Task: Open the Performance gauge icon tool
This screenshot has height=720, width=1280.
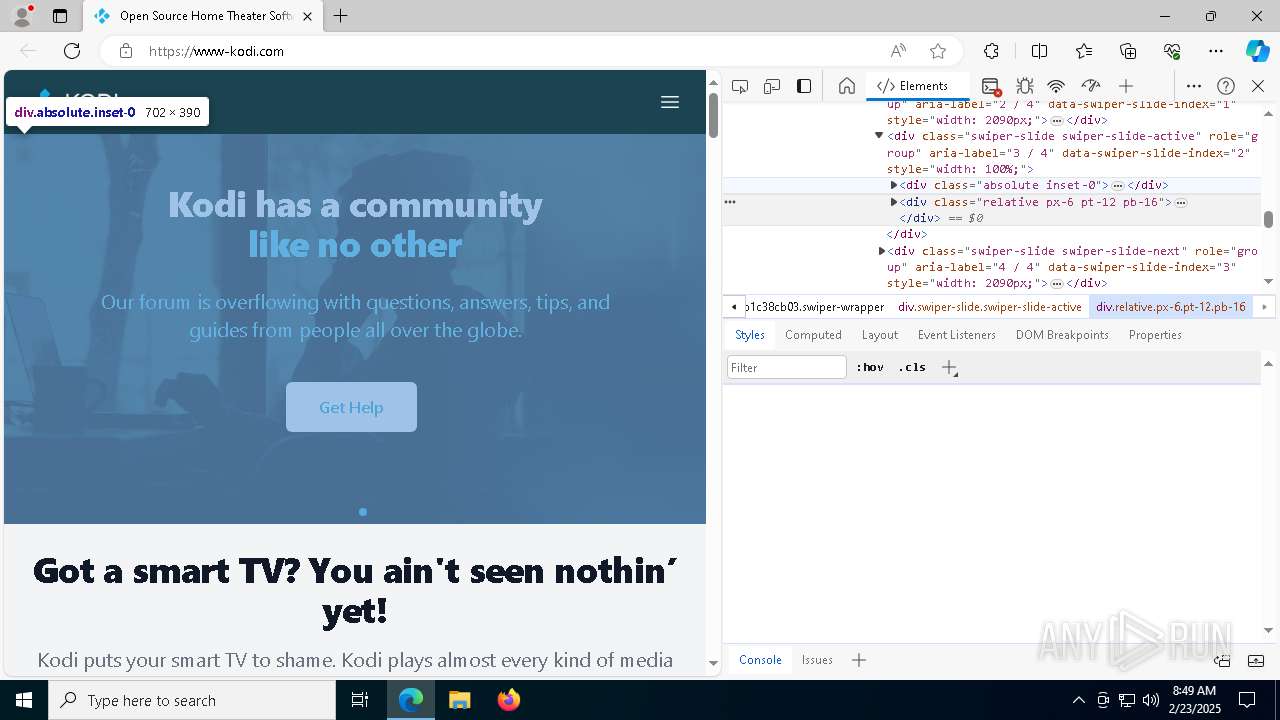Action: 1091,86
